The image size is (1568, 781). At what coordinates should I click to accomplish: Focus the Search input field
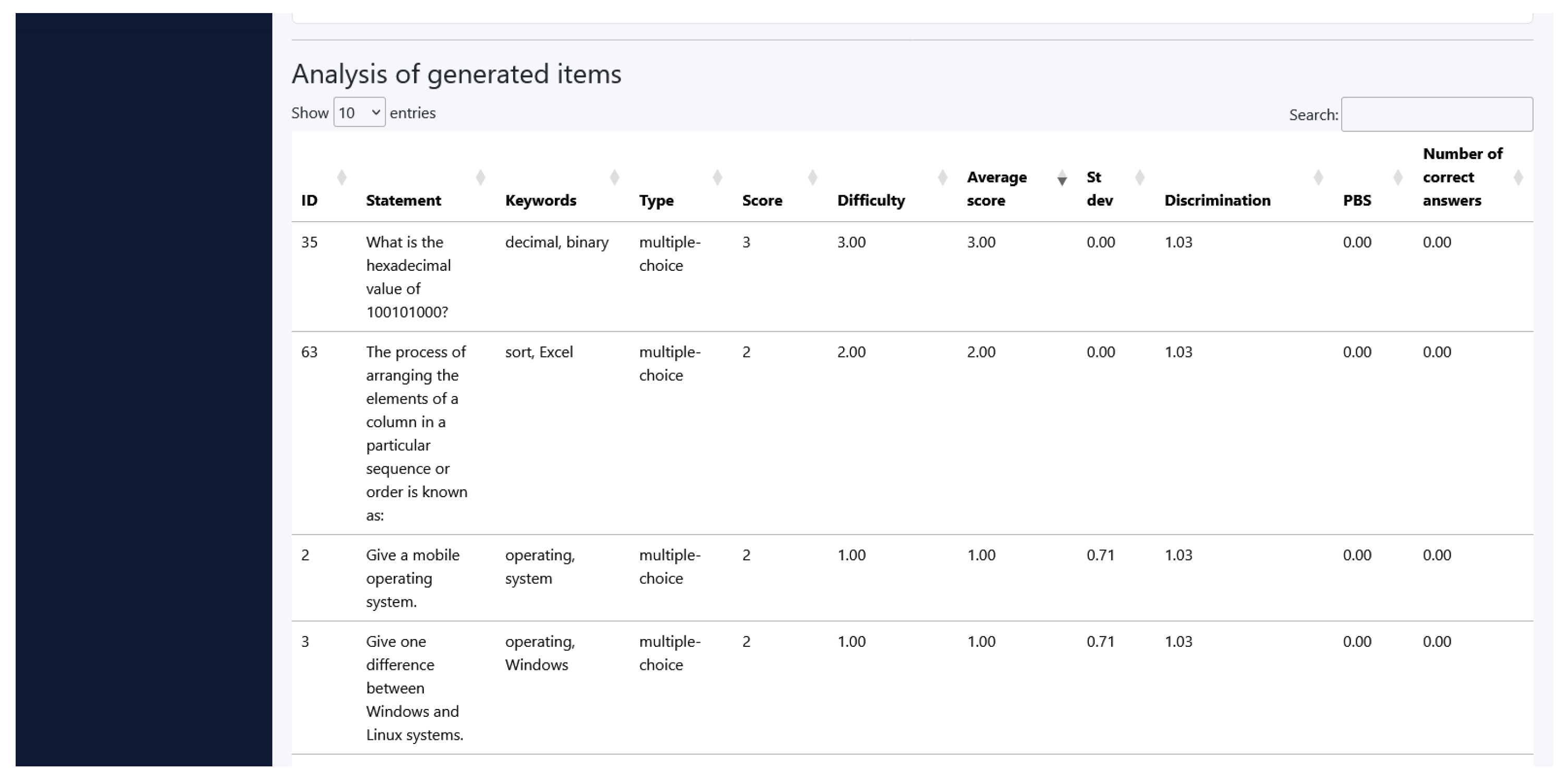[1437, 115]
